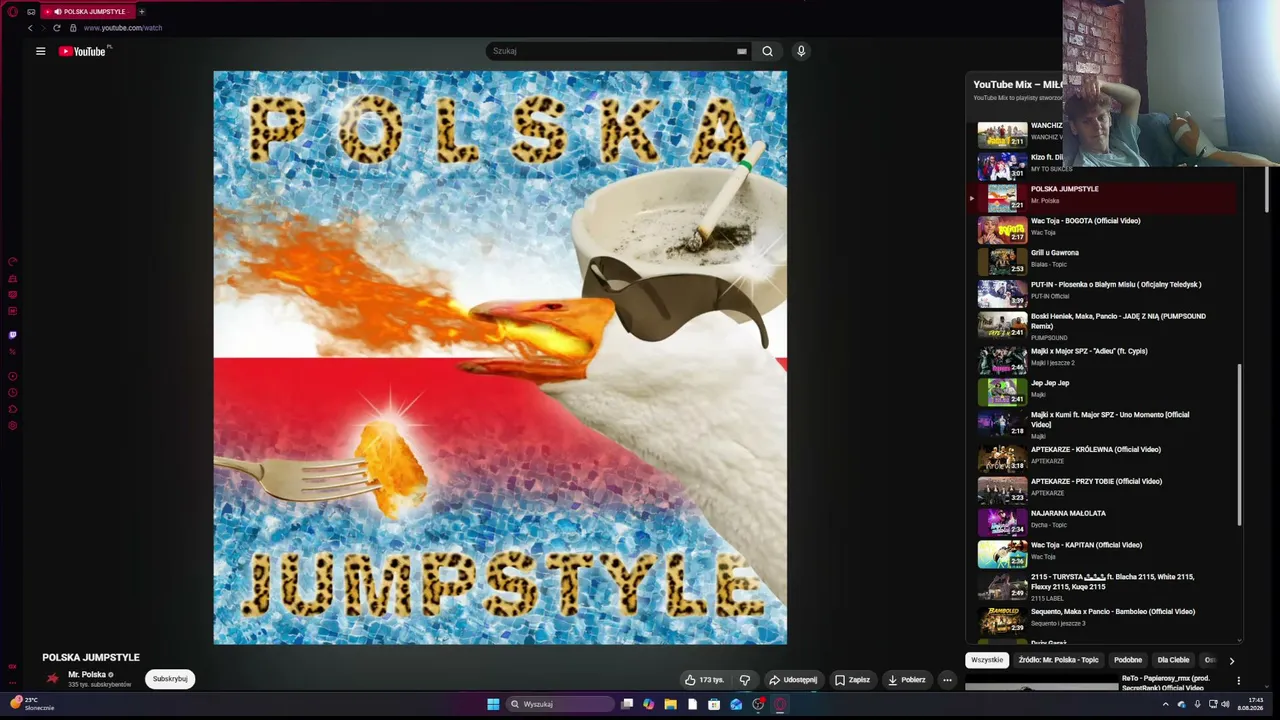Open Twitch in the Opera sidebar
1280x720 pixels.
[x=13, y=335]
